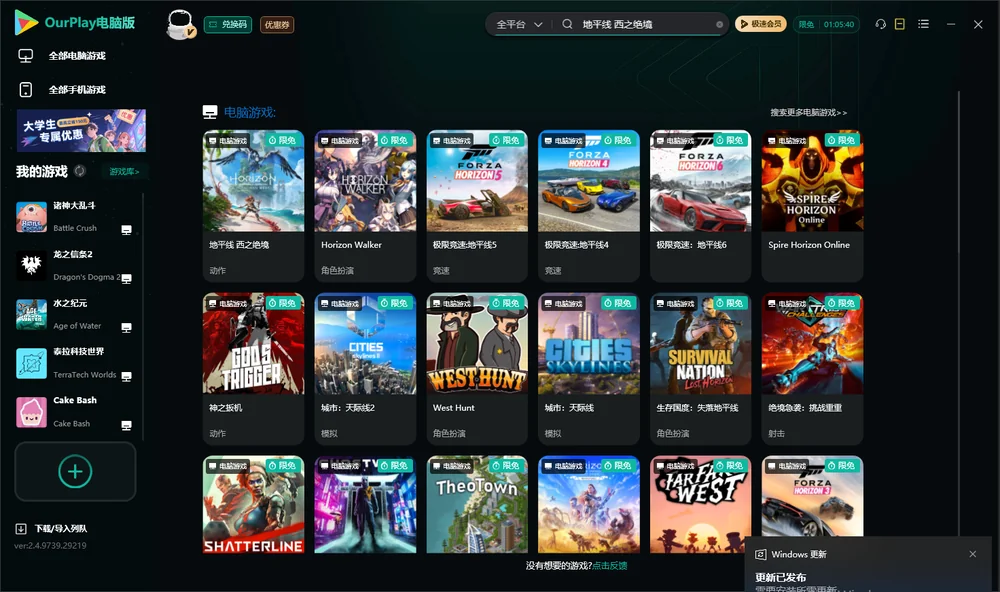Open the 地平线 西之绝境 game card

[x=253, y=205]
